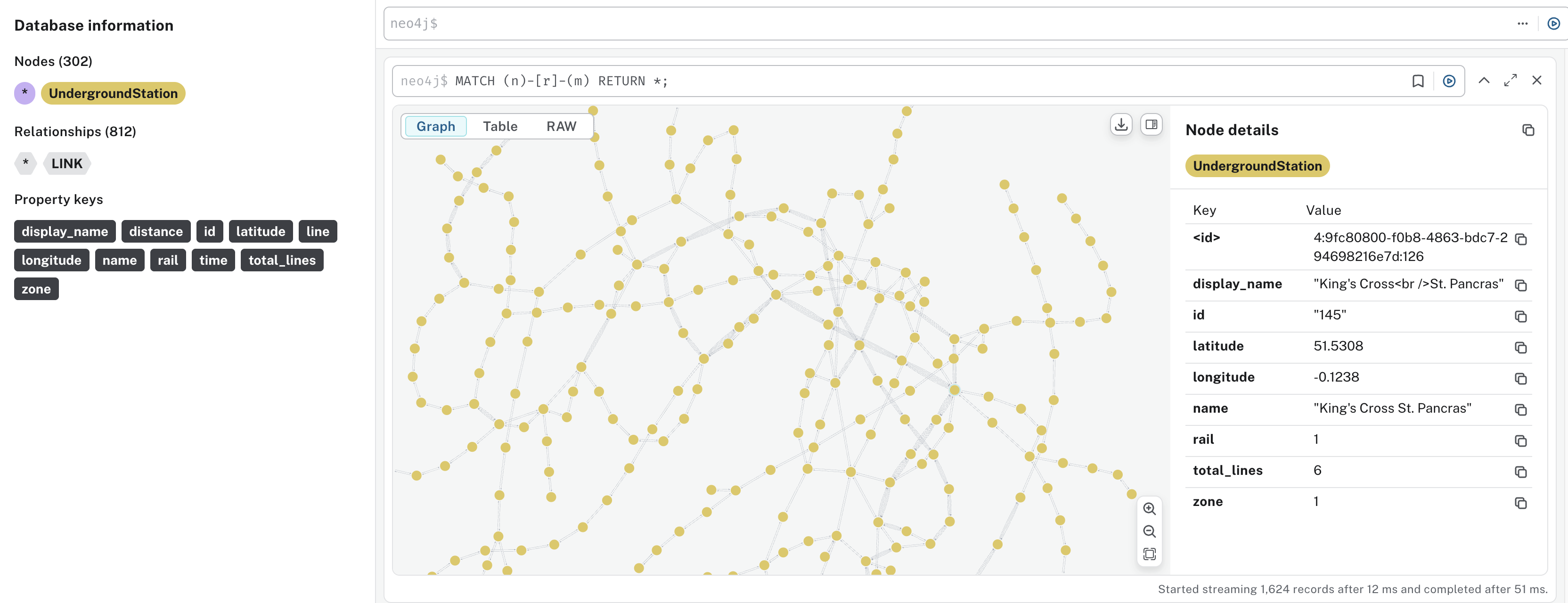Bookmark the MATCH query as favorite
The width and height of the screenshot is (1568, 603).
pos(1418,81)
